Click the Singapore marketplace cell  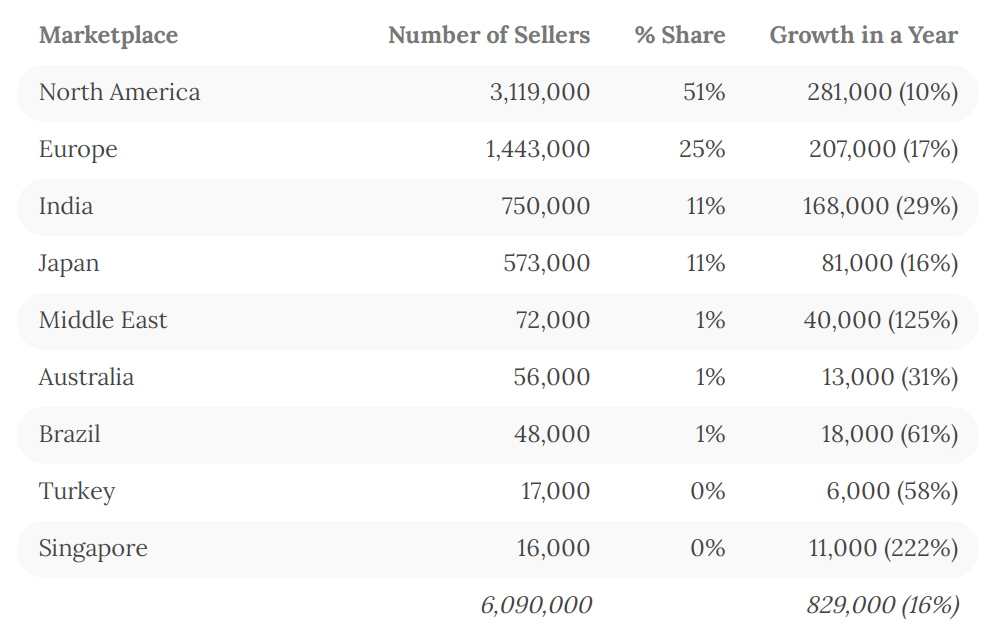pyautogui.click(x=93, y=548)
